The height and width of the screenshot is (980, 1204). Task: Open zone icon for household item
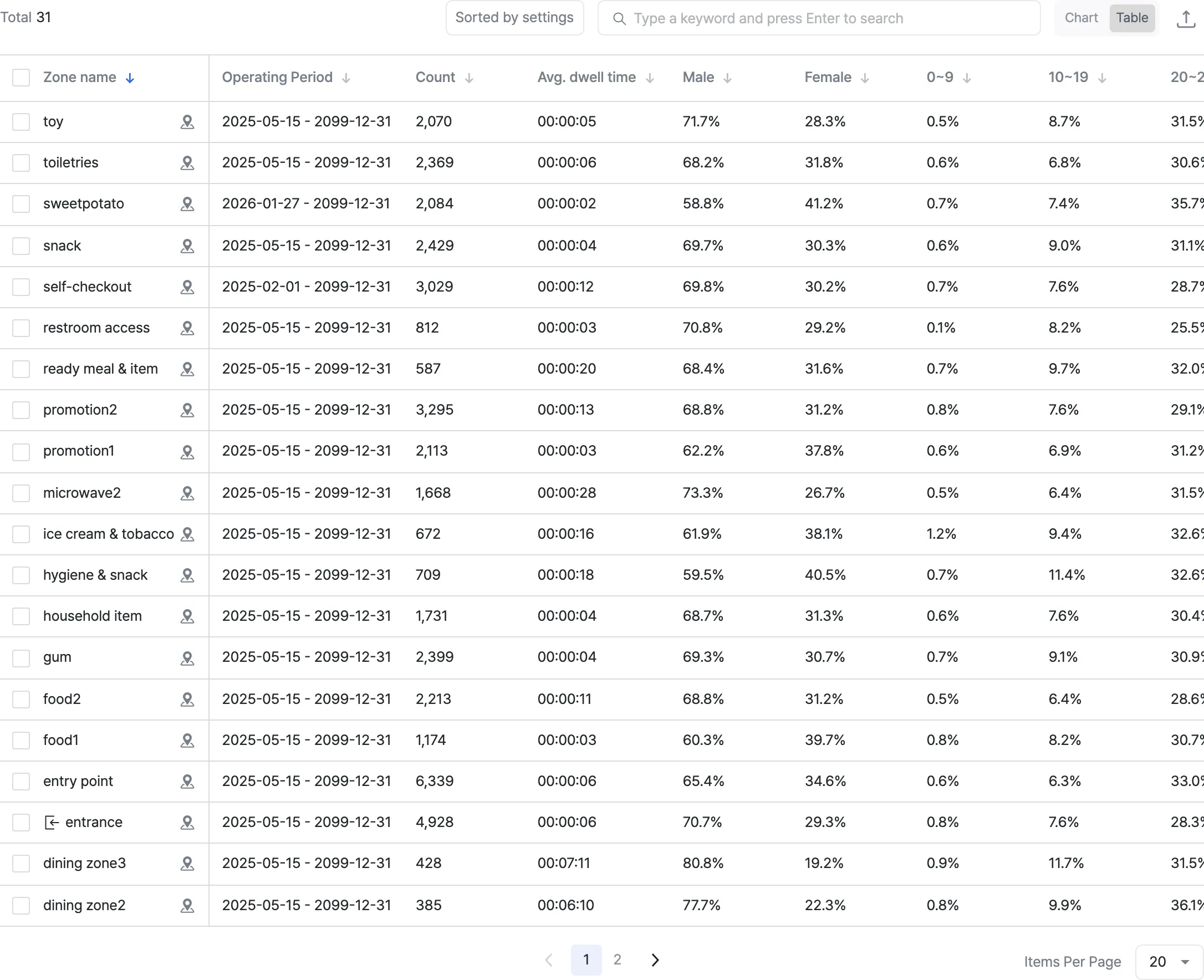tap(187, 616)
